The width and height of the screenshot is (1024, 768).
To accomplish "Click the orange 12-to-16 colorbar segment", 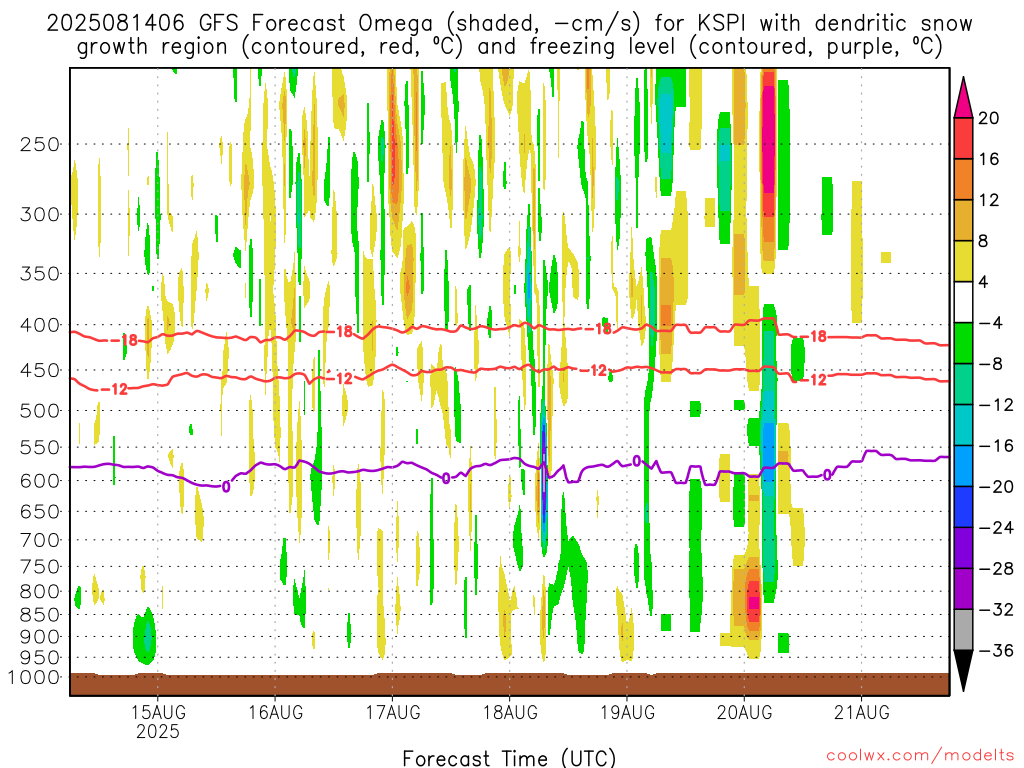I will coord(963,179).
